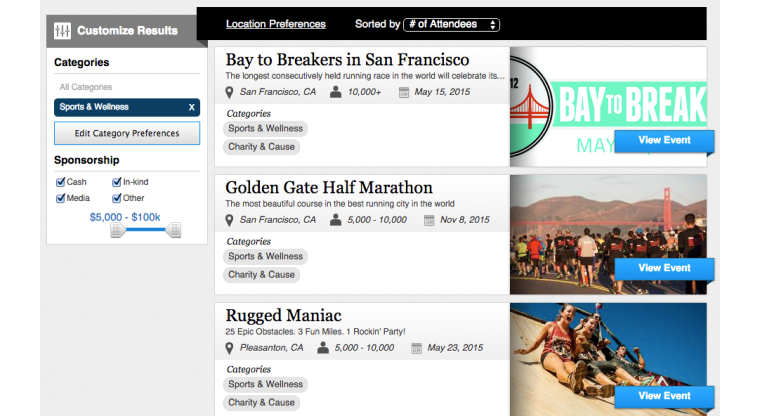Remove Sports & Wellness filter with X
This screenshot has width=760, height=416.
(x=191, y=107)
